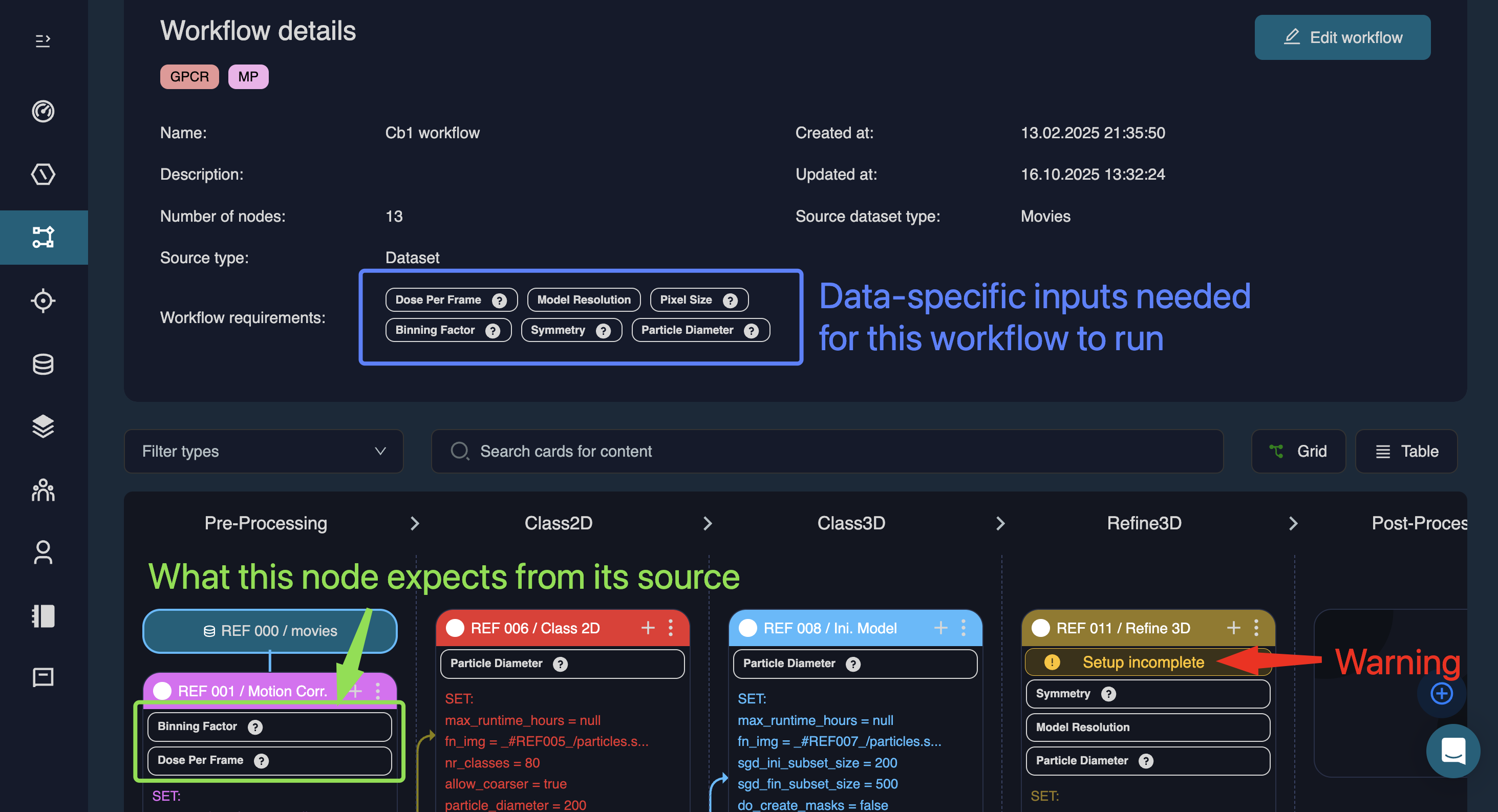
Task: Collapse the sidebar with the arrow icon
Action: click(x=42, y=40)
